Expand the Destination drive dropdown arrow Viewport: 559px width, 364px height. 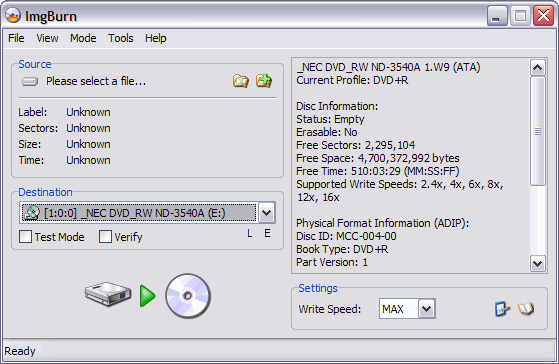click(x=266, y=213)
